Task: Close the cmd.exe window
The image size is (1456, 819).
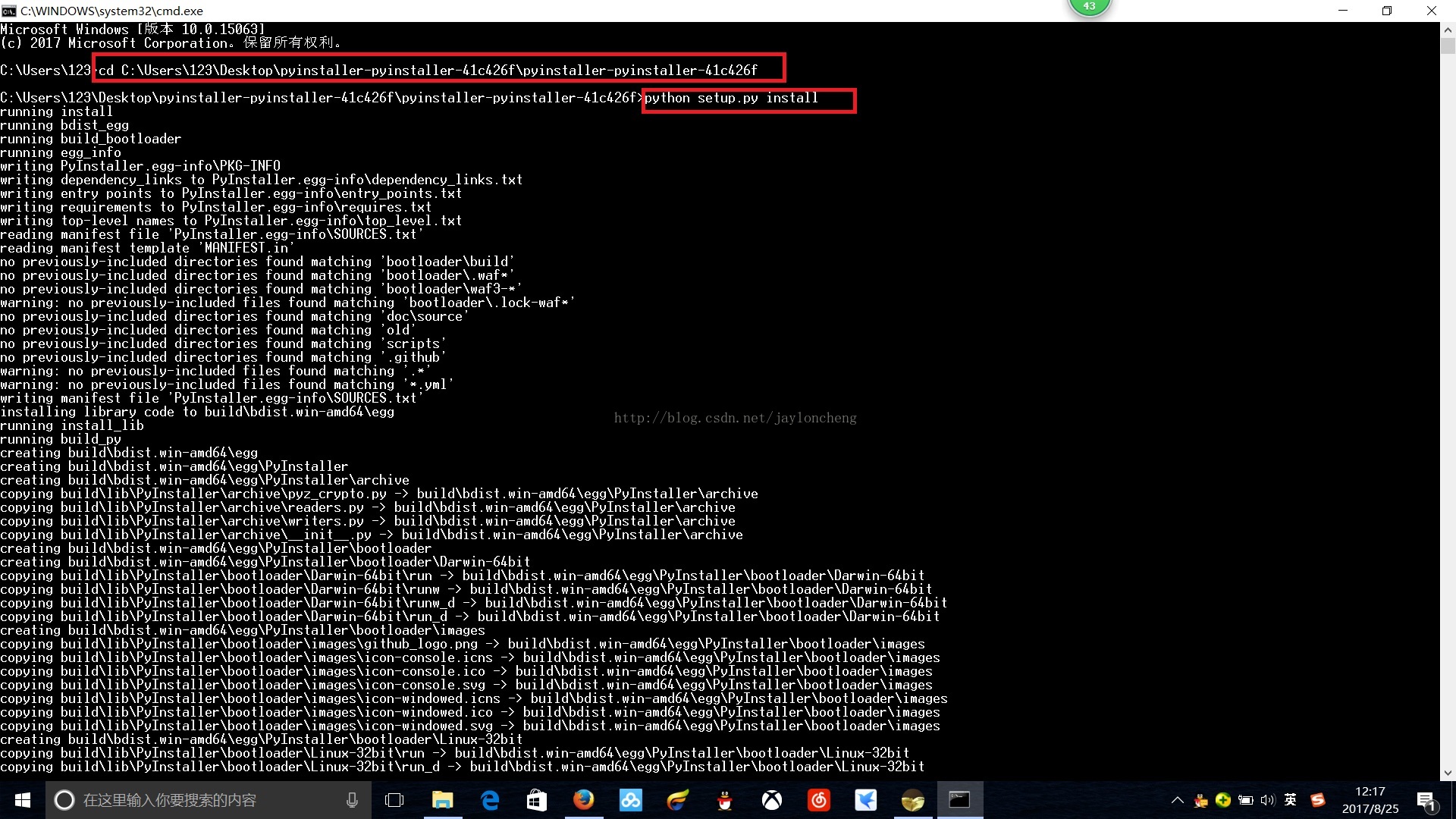Action: [1432, 11]
